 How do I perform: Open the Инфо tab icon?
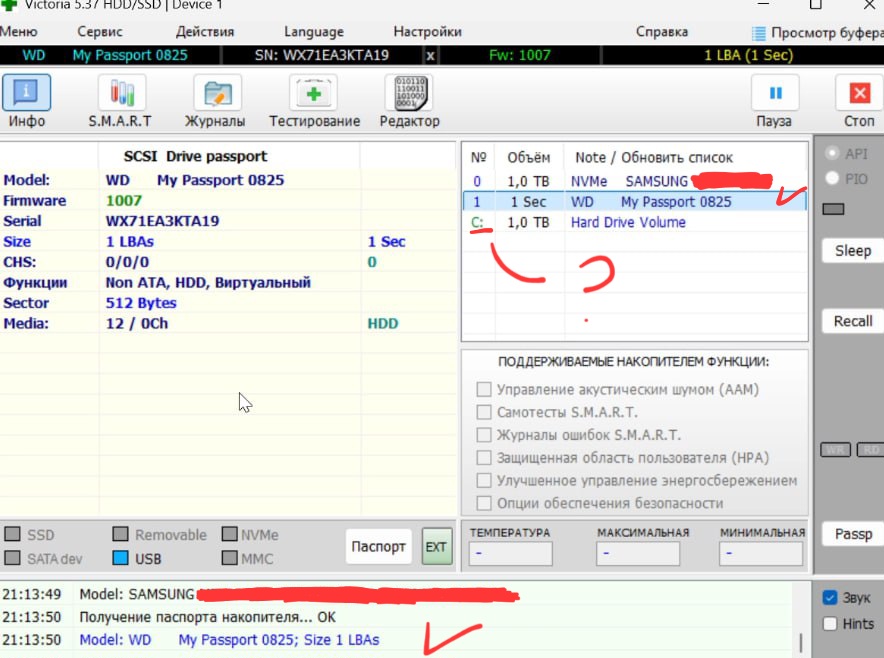pos(26,92)
